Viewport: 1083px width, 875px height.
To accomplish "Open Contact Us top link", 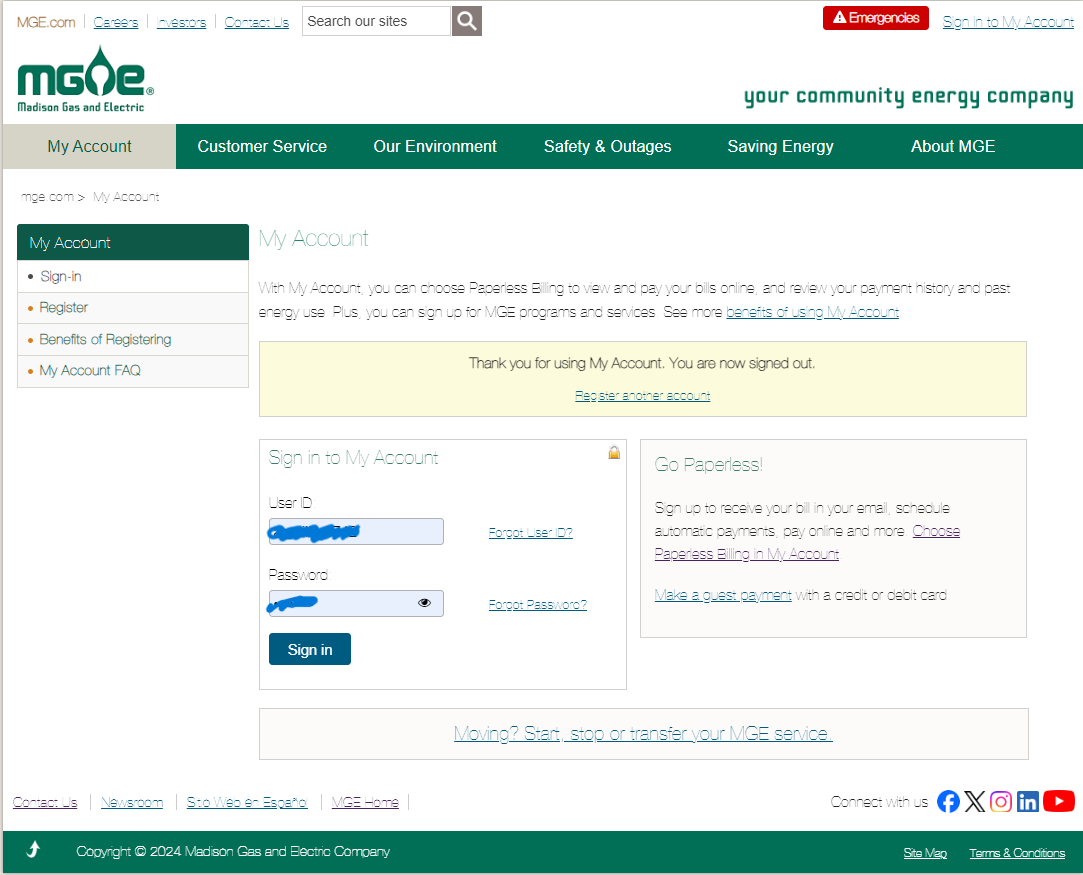I will [257, 22].
